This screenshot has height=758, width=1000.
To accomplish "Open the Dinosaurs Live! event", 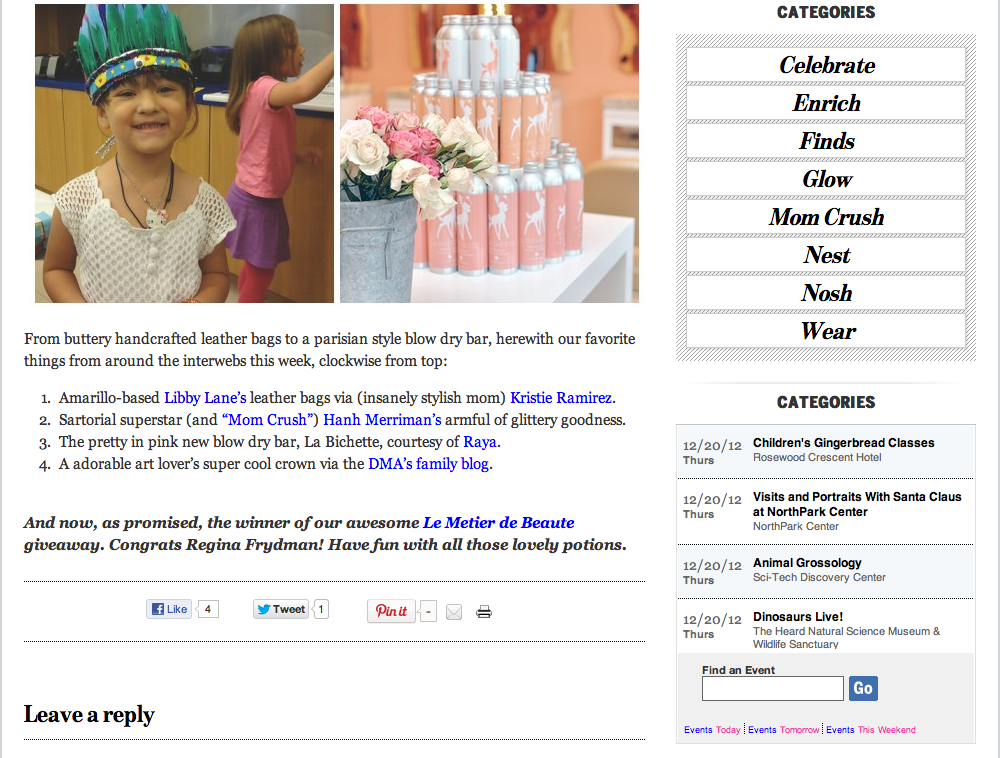I will (798, 616).
